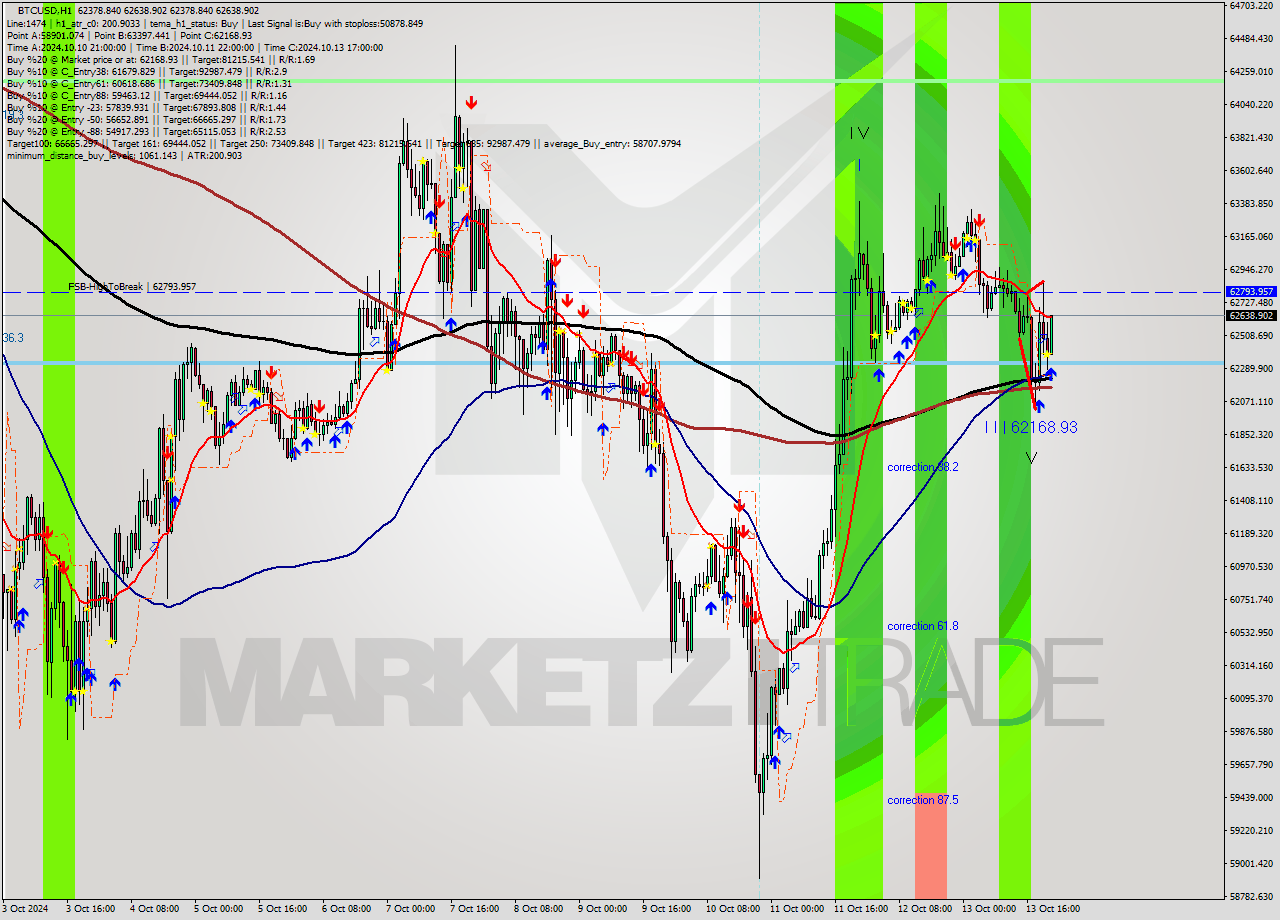
Task: Click the '7 Oct 16:00' time label
Action: 474,909
